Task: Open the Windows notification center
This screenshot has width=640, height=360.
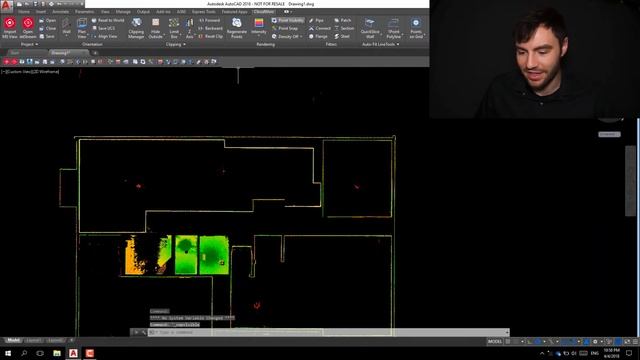Action: click(x=630, y=353)
